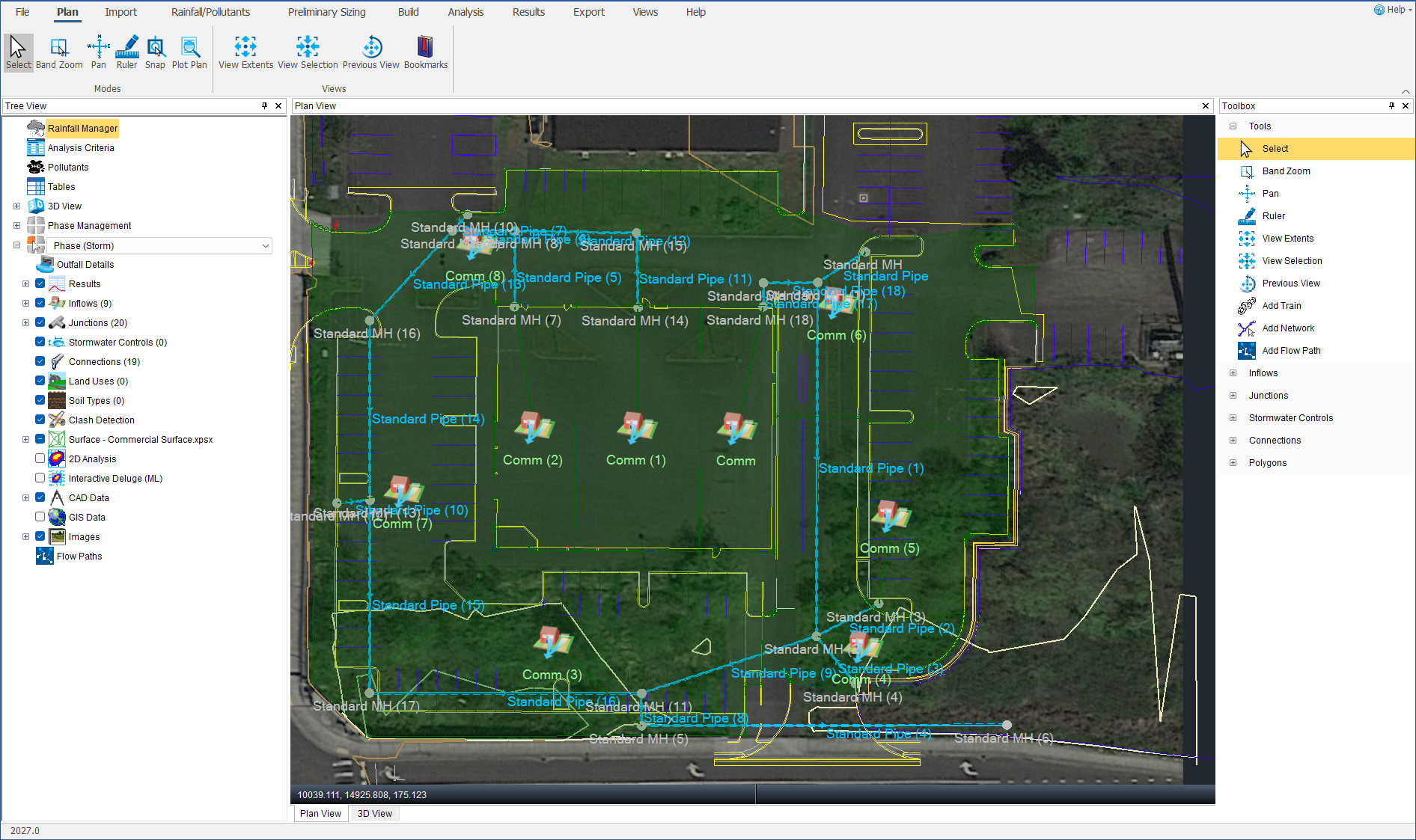
Task: Pin the Toolbox panel
Action: coord(1391,106)
